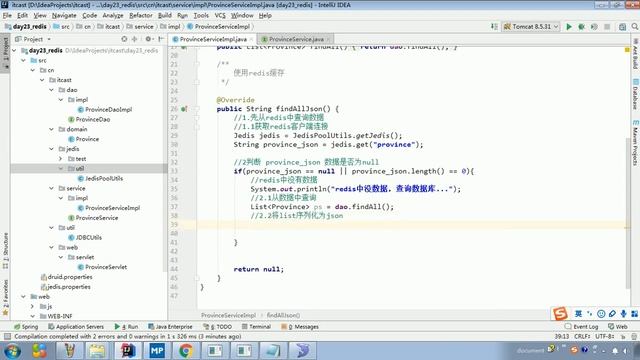Select ProvinceServiceImpl.java editor tab
The height and width of the screenshot is (360, 640).
[x=213, y=39]
